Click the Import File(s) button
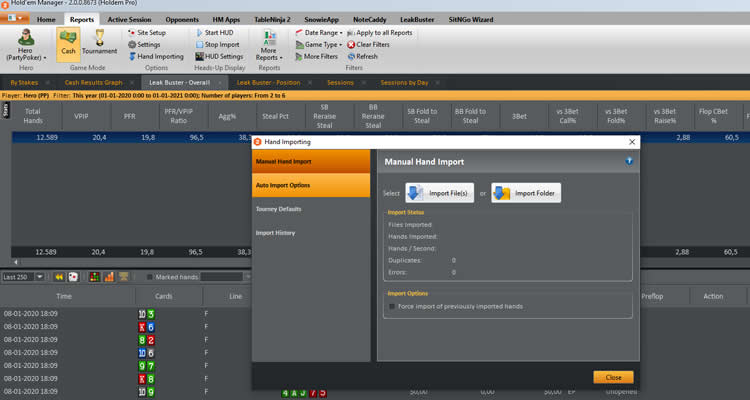 pyautogui.click(x=440, y=193)
